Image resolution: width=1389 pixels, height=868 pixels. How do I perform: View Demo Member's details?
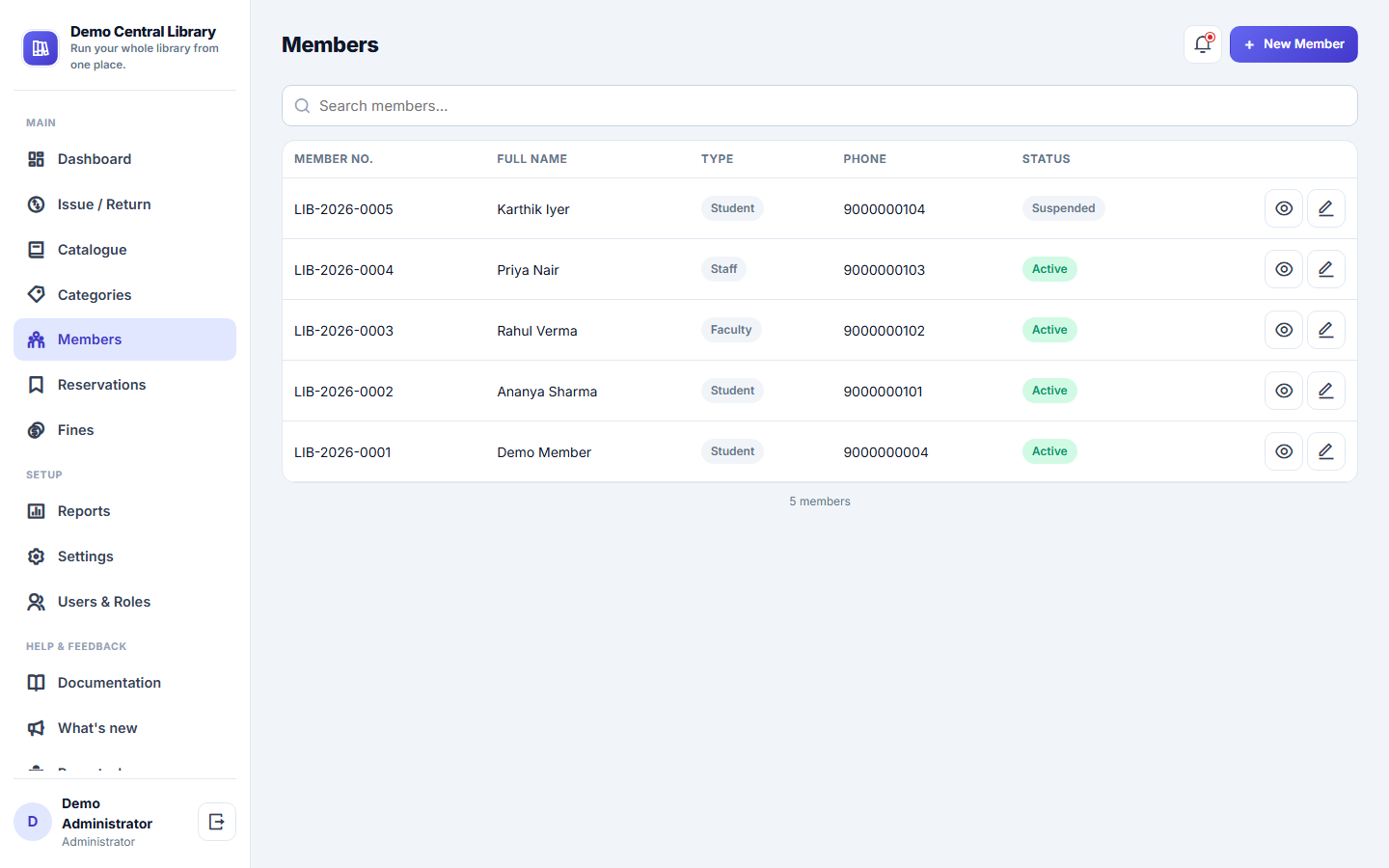coord(1284,451)
